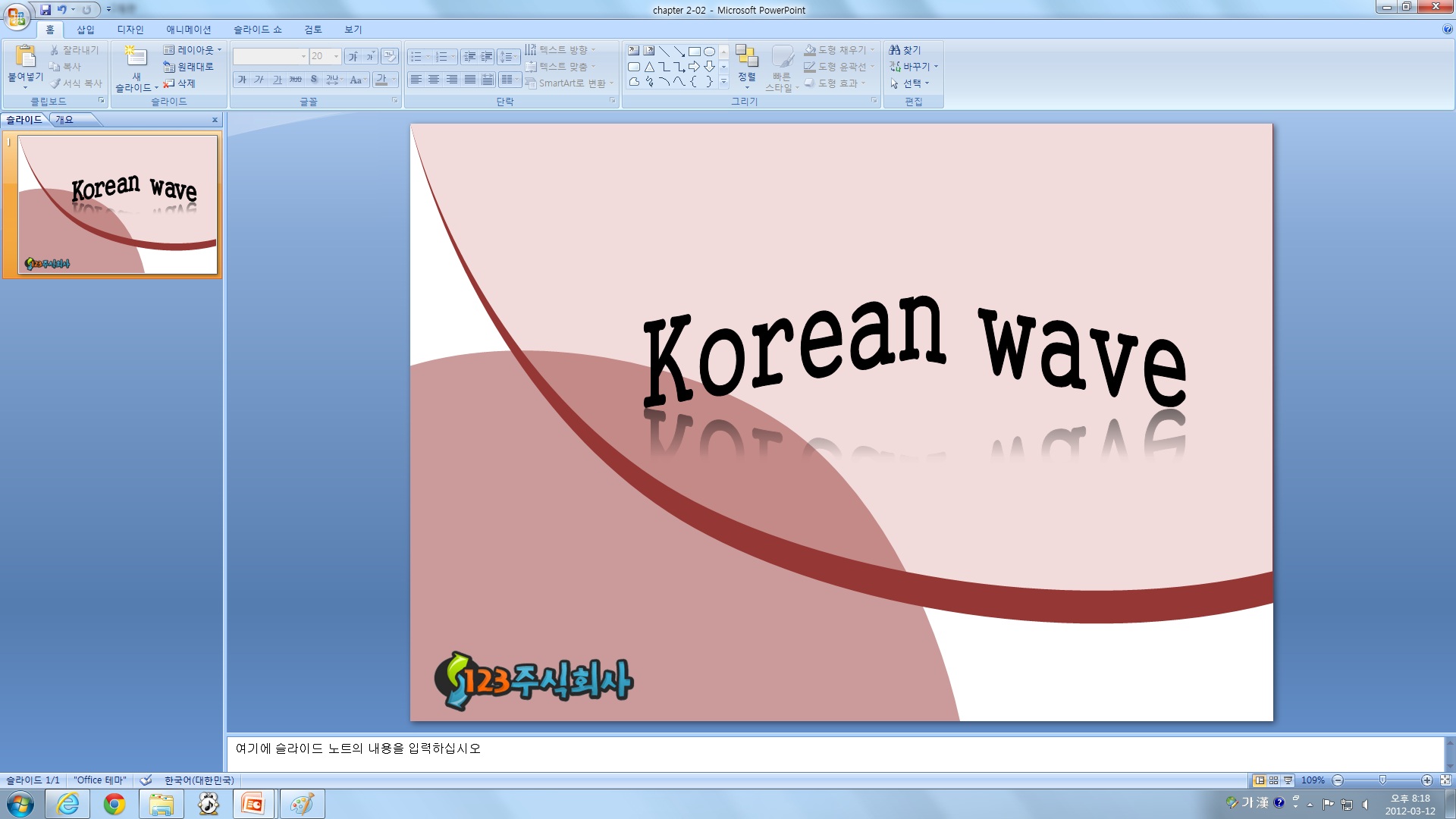Toggle underline formatting
This screenshot has width=1456, height=819.
pos(278,80)
